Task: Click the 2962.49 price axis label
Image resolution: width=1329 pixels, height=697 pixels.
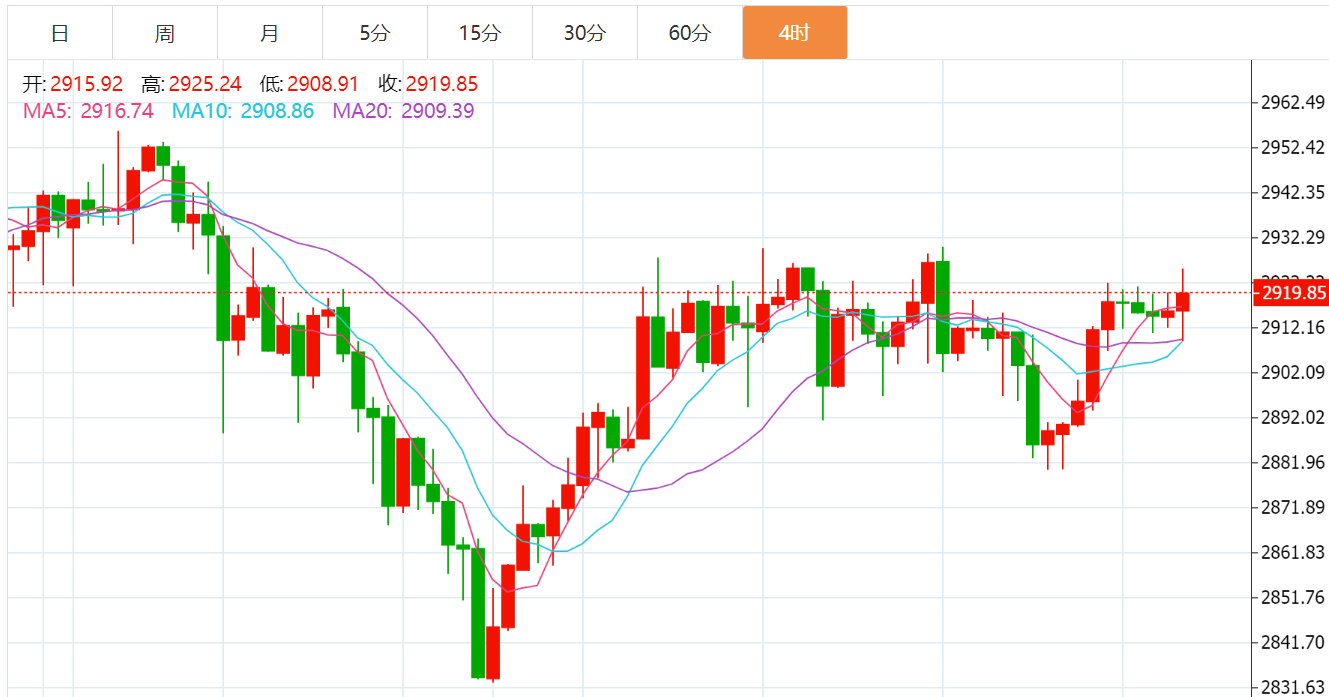Action: [x=1294, y=103]
